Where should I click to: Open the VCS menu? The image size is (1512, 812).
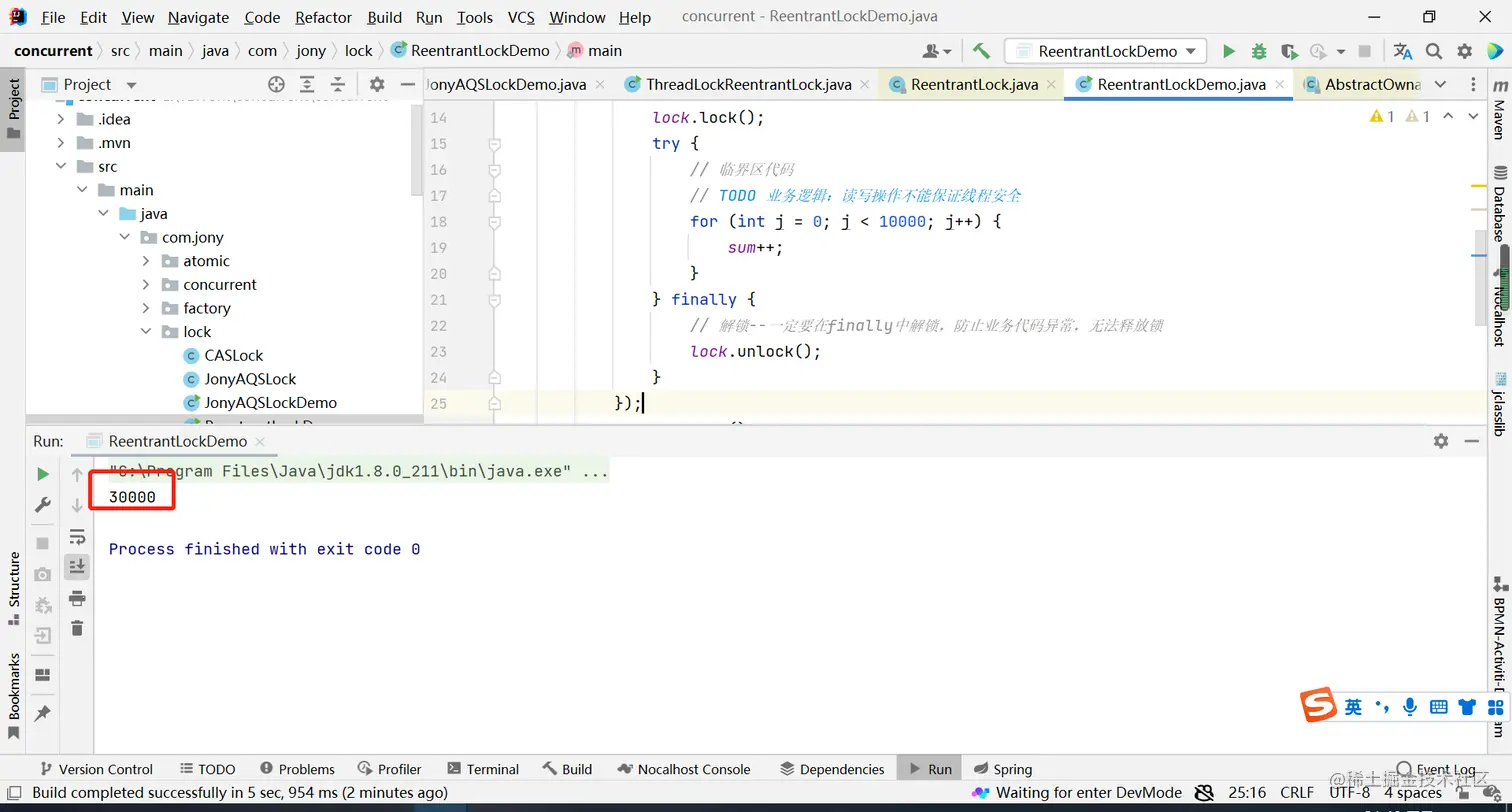[521, 17]
